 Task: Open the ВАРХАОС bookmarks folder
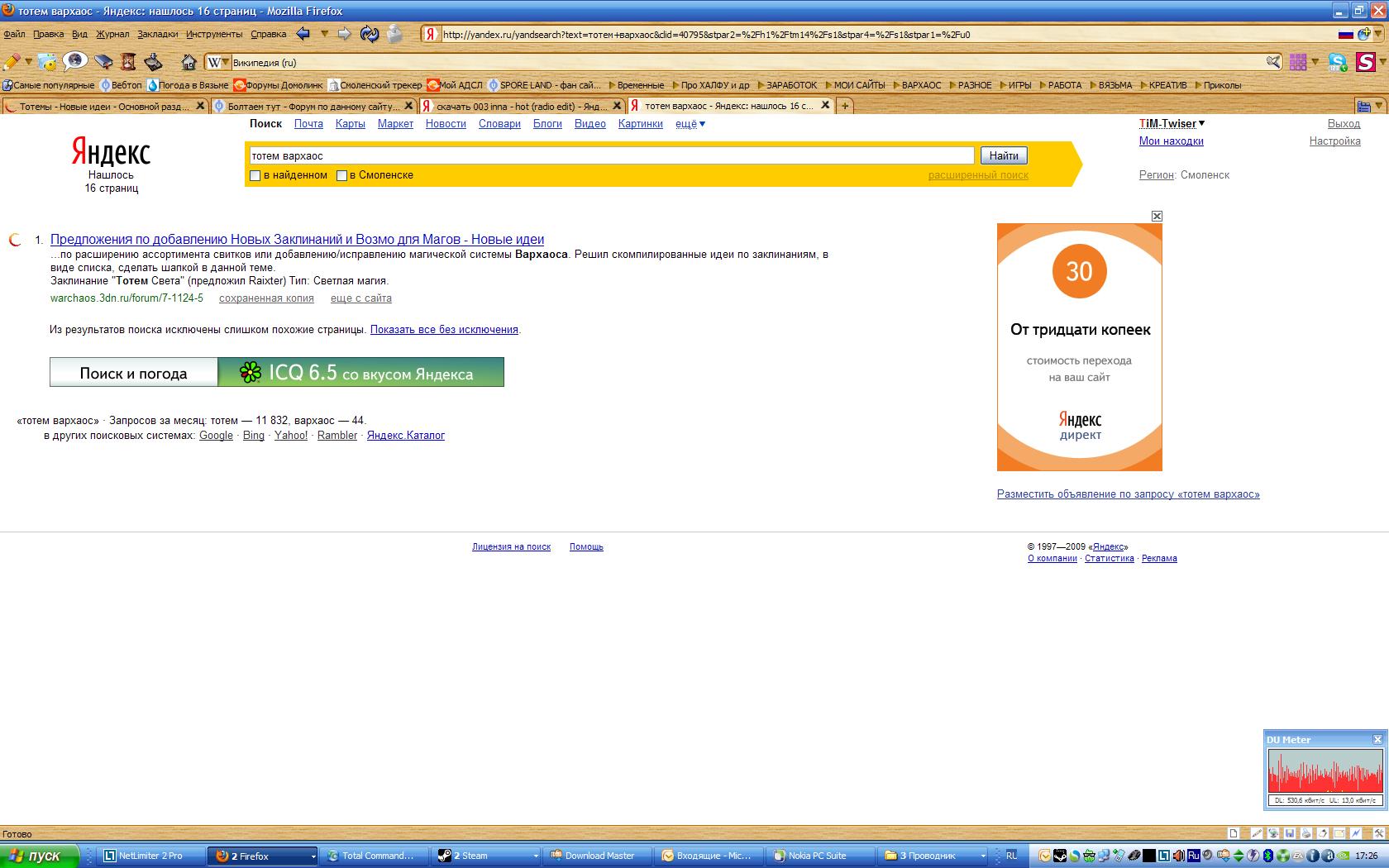coord(916,85)
